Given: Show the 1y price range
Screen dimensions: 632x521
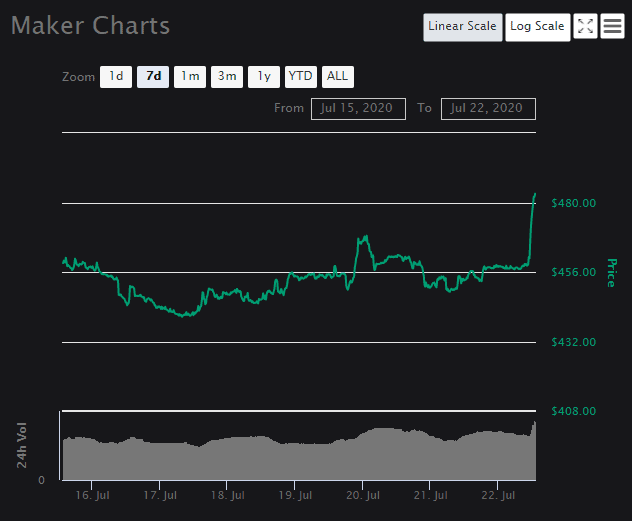Looking at the screenshot, I should [x=264, y=76].
